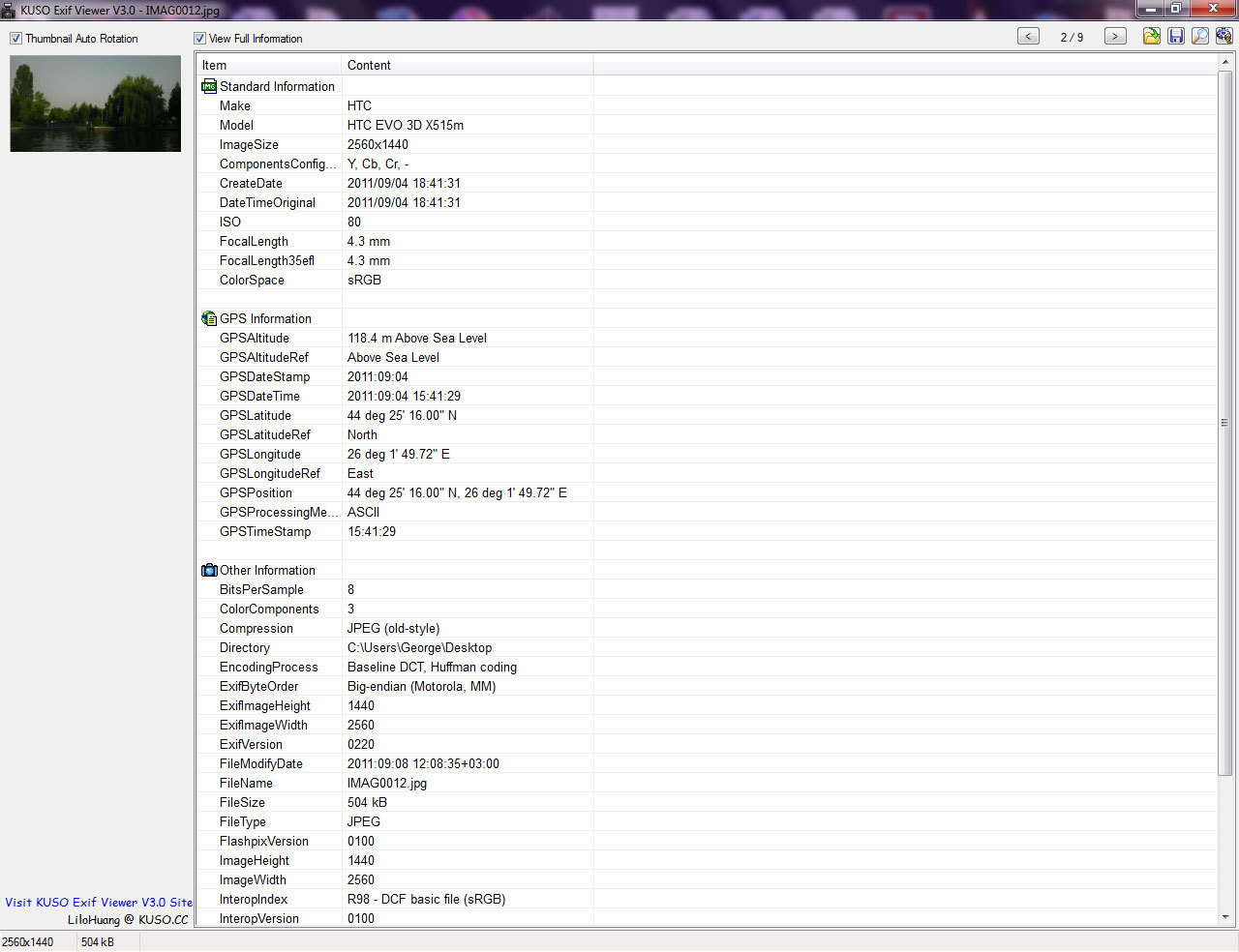Select the DateTimeOriginal row

coord(707,202)
